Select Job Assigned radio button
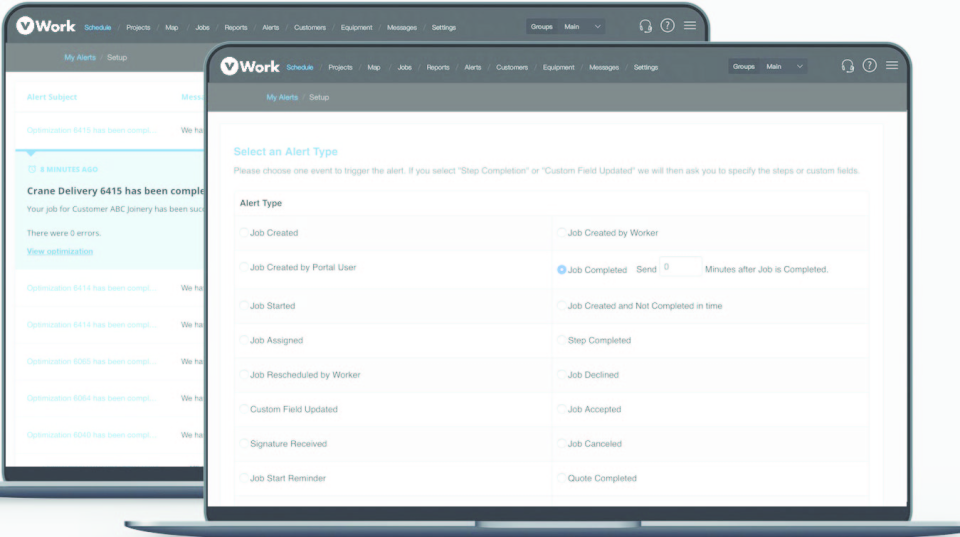The image size is (960, 537). (x=244, y=340)
